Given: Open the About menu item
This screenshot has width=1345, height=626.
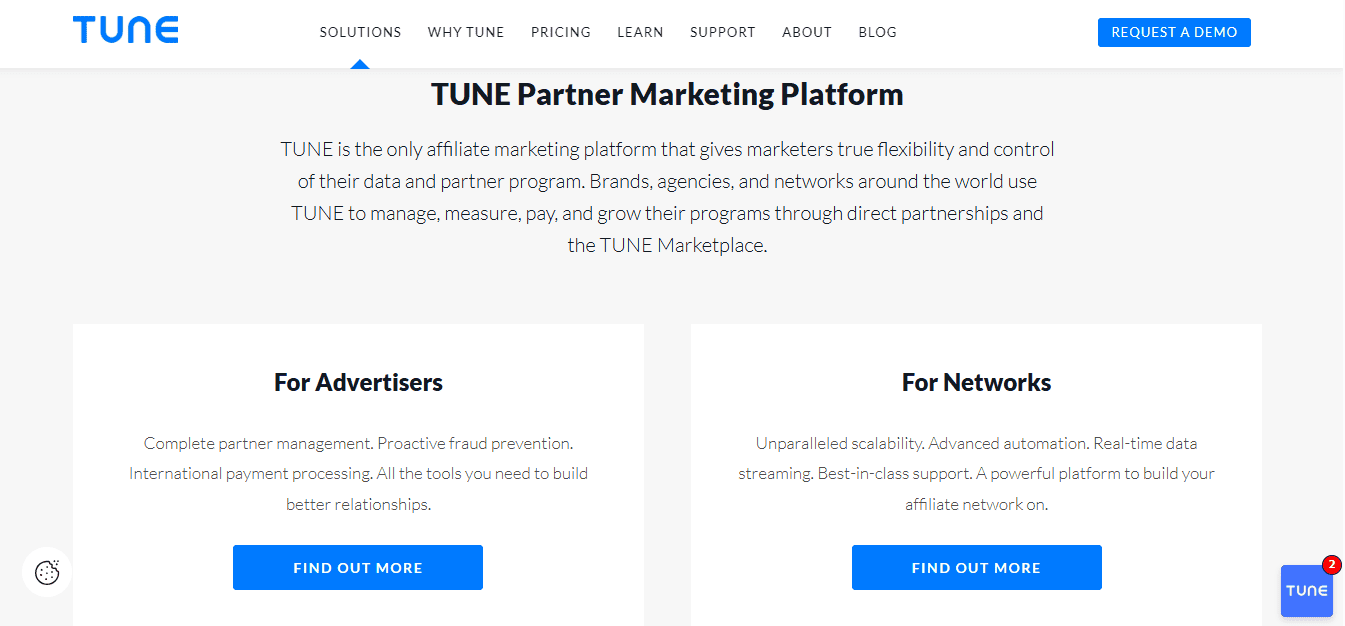Looking at the screenshot, I should click(x=807, y=32).
